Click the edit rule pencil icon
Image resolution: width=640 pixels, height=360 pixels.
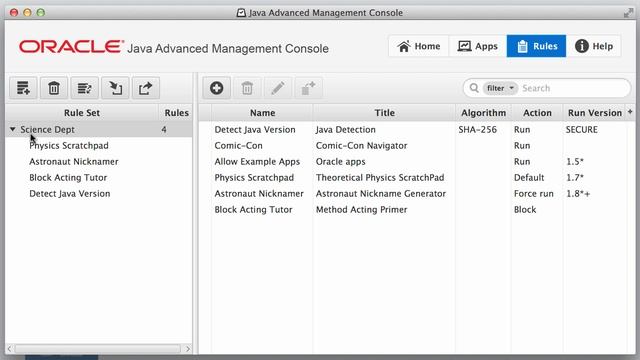tap(278, 88)
